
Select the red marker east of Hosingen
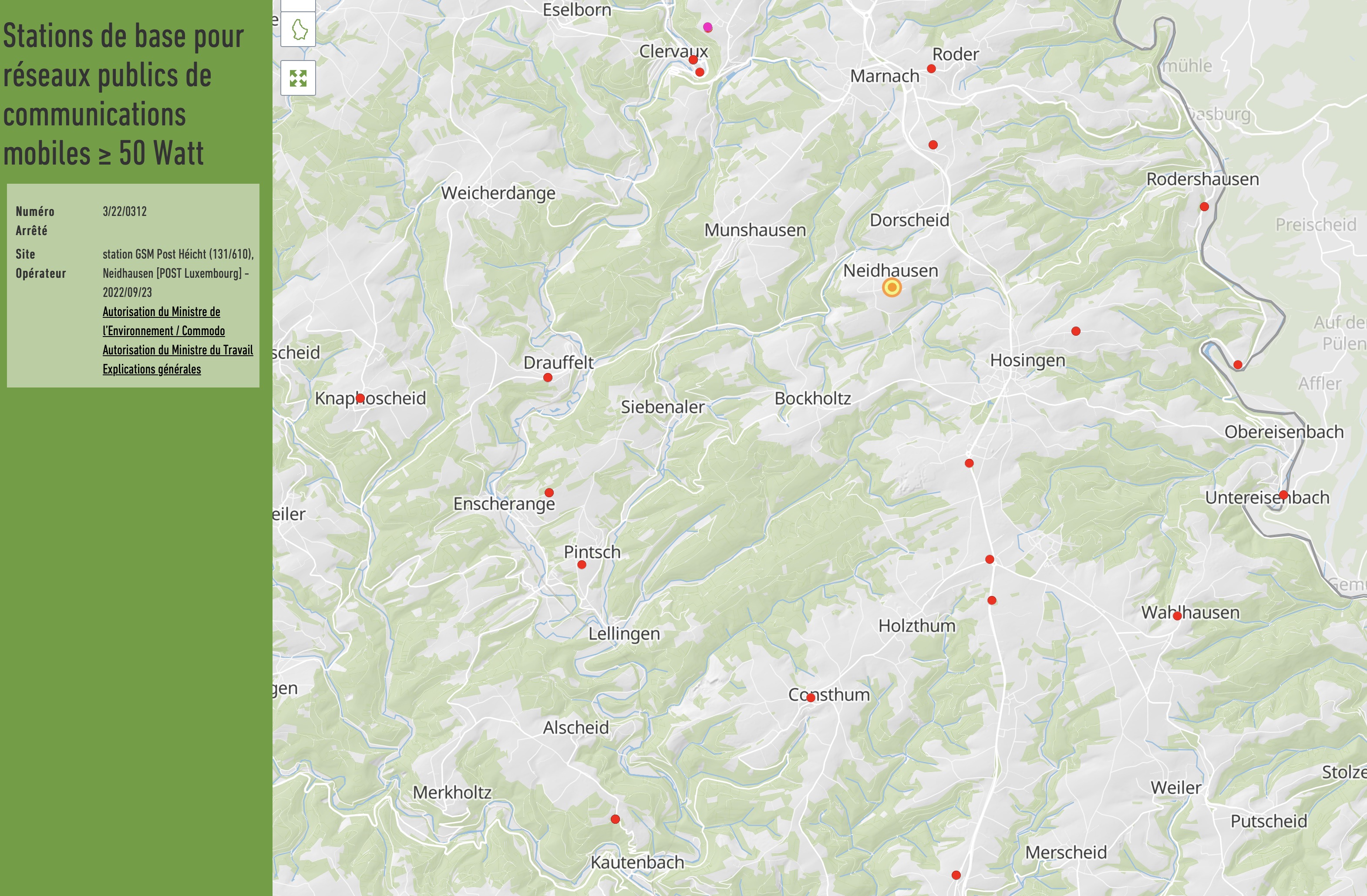click(1076, 331)
